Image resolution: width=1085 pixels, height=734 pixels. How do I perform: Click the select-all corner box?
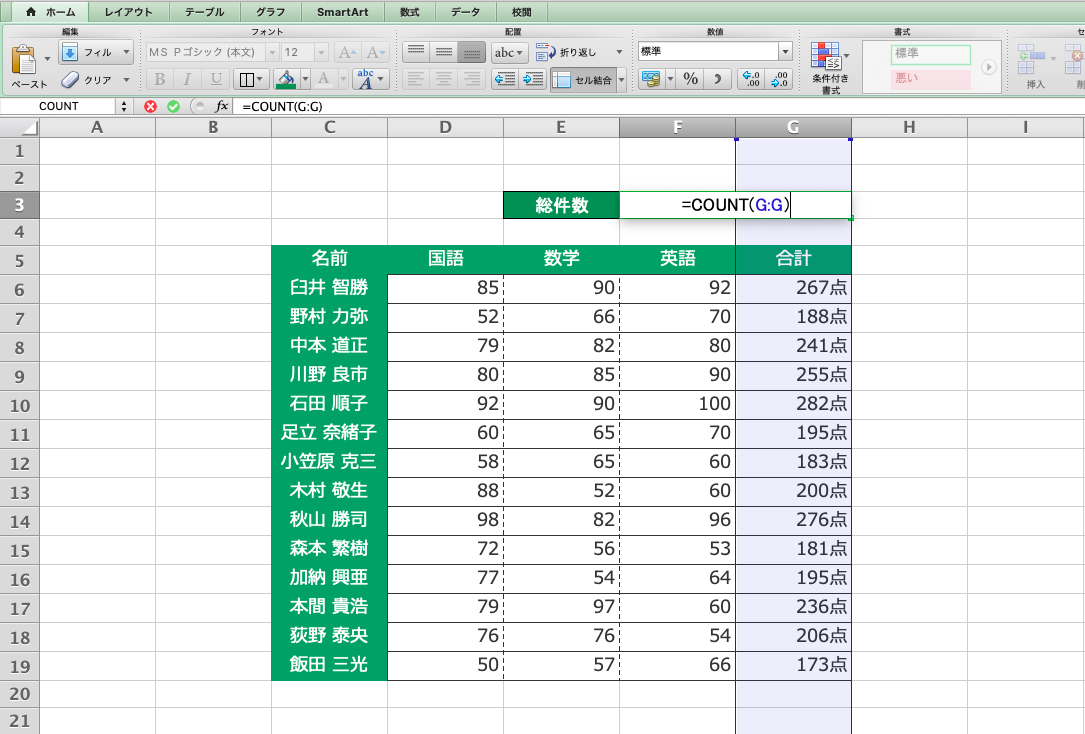point(20,127)
